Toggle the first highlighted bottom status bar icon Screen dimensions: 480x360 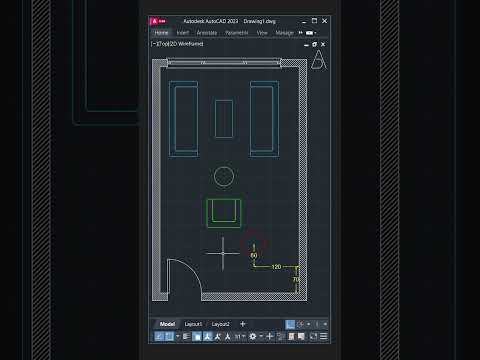pyautogui.click(x=159, y=337)
